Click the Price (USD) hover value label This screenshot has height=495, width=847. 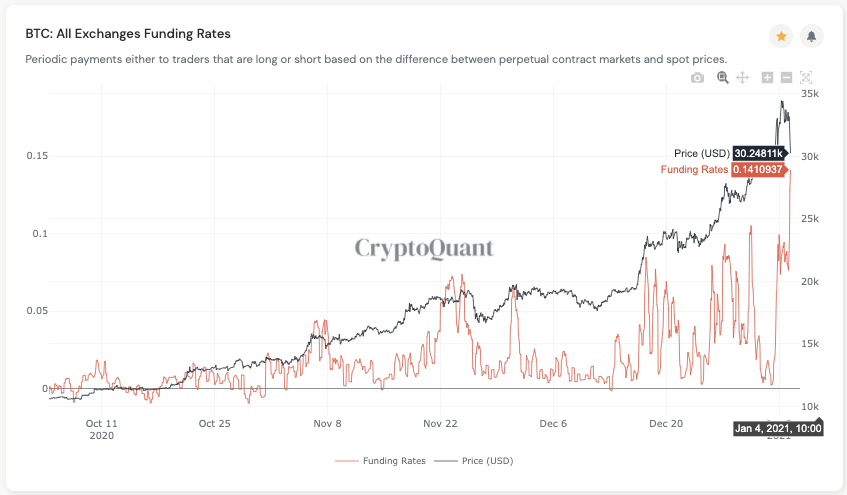tap(759, 153)
